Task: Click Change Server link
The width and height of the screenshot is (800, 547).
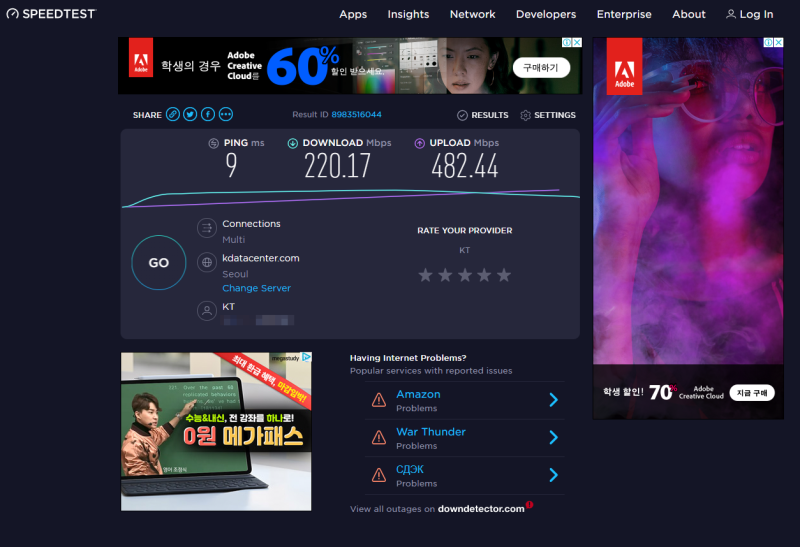Action: (x=256, y=288)
